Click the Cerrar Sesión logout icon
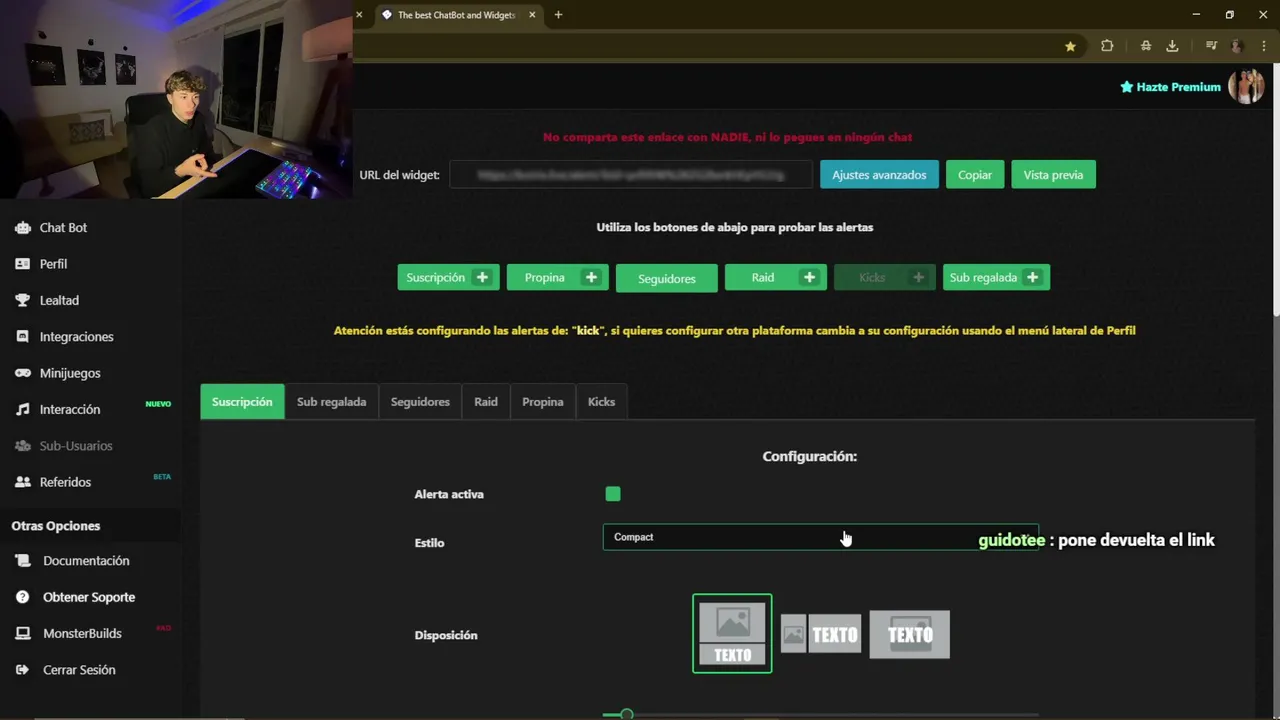1280x720 pixels. [22, 670]
